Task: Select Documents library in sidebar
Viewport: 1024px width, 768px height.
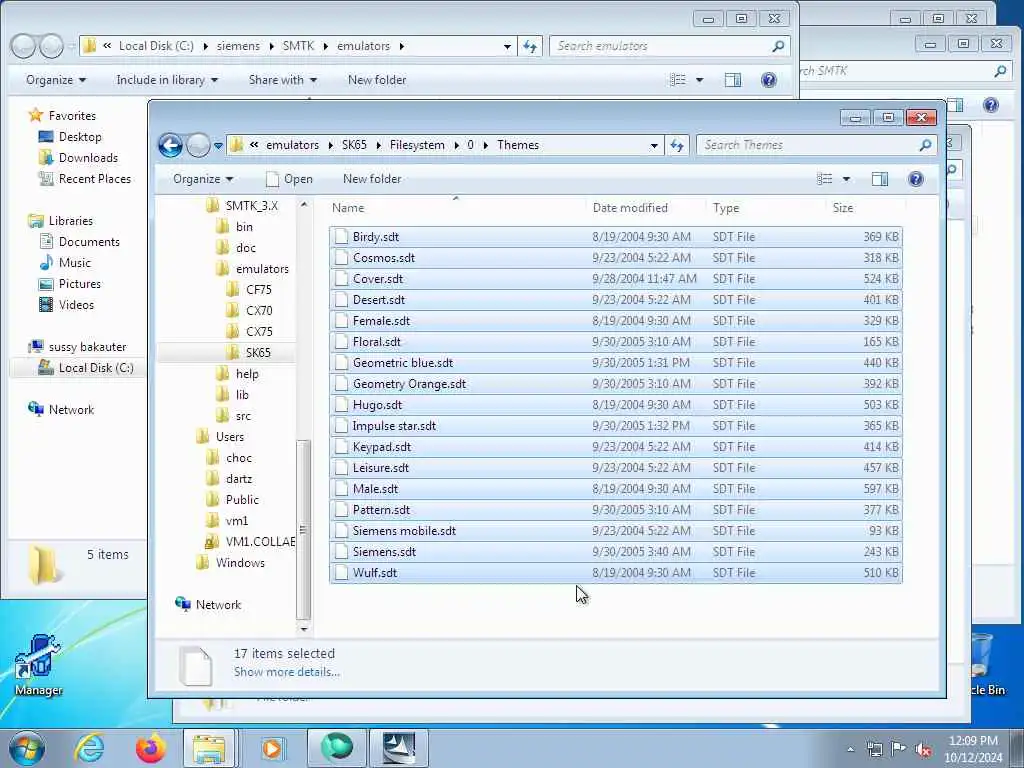Action: (79, 242)
